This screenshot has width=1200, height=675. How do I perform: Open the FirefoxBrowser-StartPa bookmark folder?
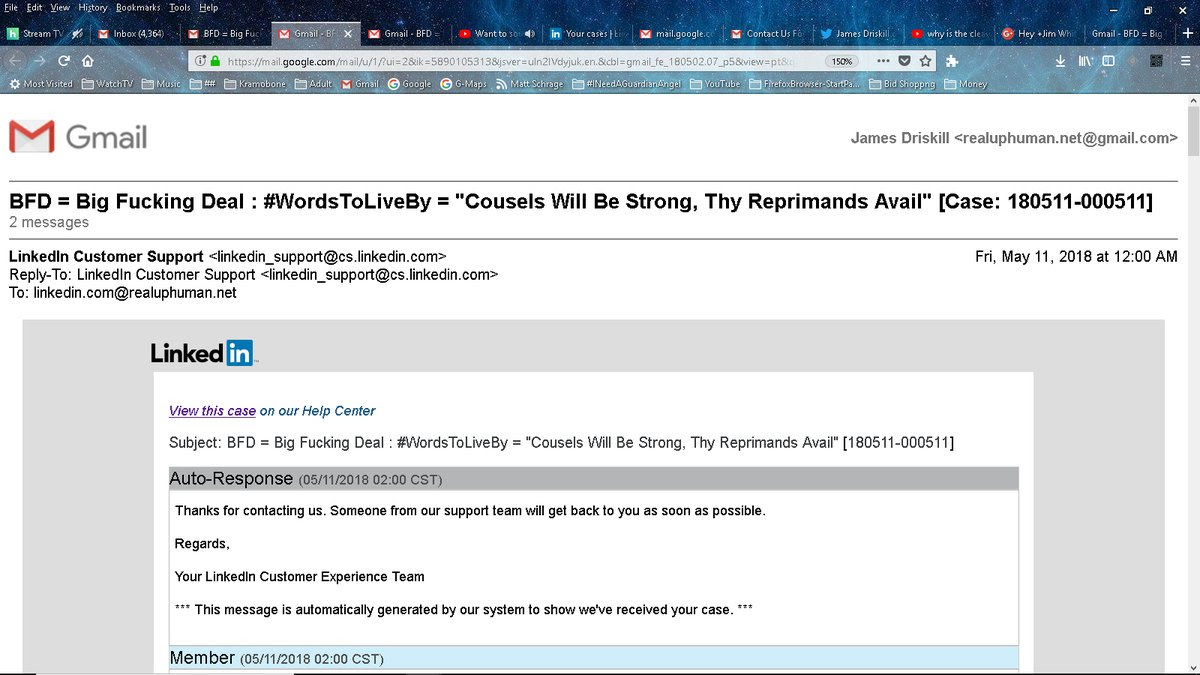coord(804,84)
